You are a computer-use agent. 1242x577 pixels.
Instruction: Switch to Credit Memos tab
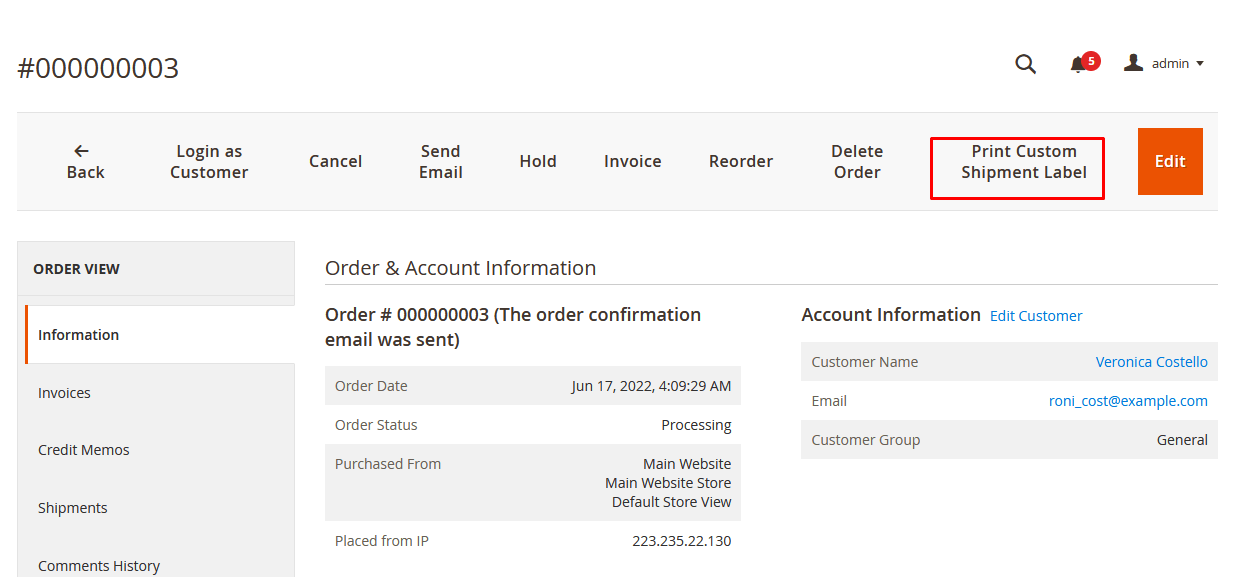click(x=84, y=450)
